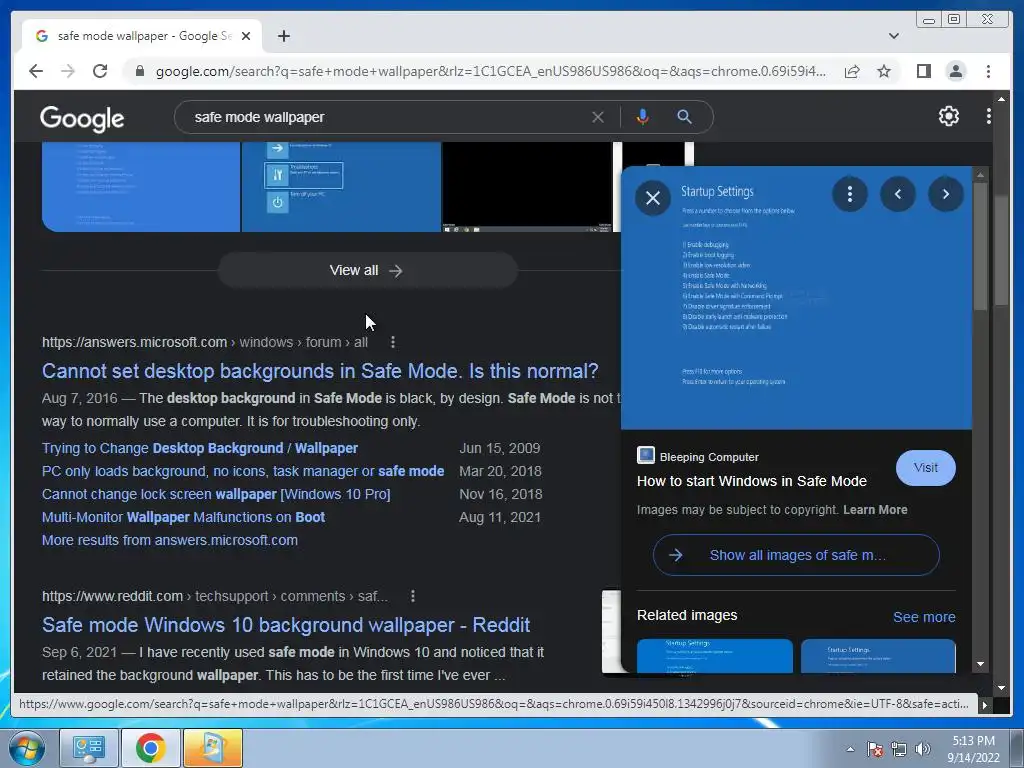Open Chrome from the taskbar
Viewport: 1024px width, 768px height.
150,748
